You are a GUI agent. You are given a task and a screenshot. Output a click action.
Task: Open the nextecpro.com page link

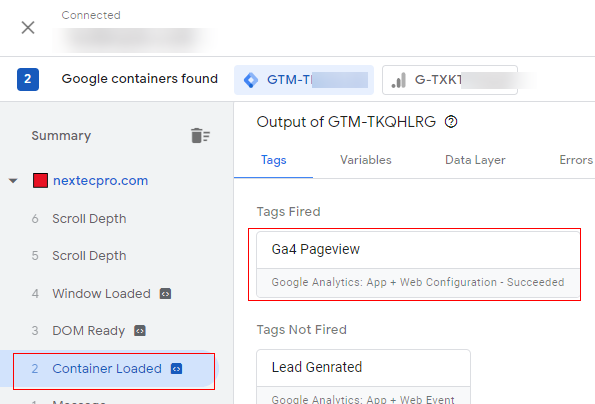pyautogui.click(x=101, y=181)
